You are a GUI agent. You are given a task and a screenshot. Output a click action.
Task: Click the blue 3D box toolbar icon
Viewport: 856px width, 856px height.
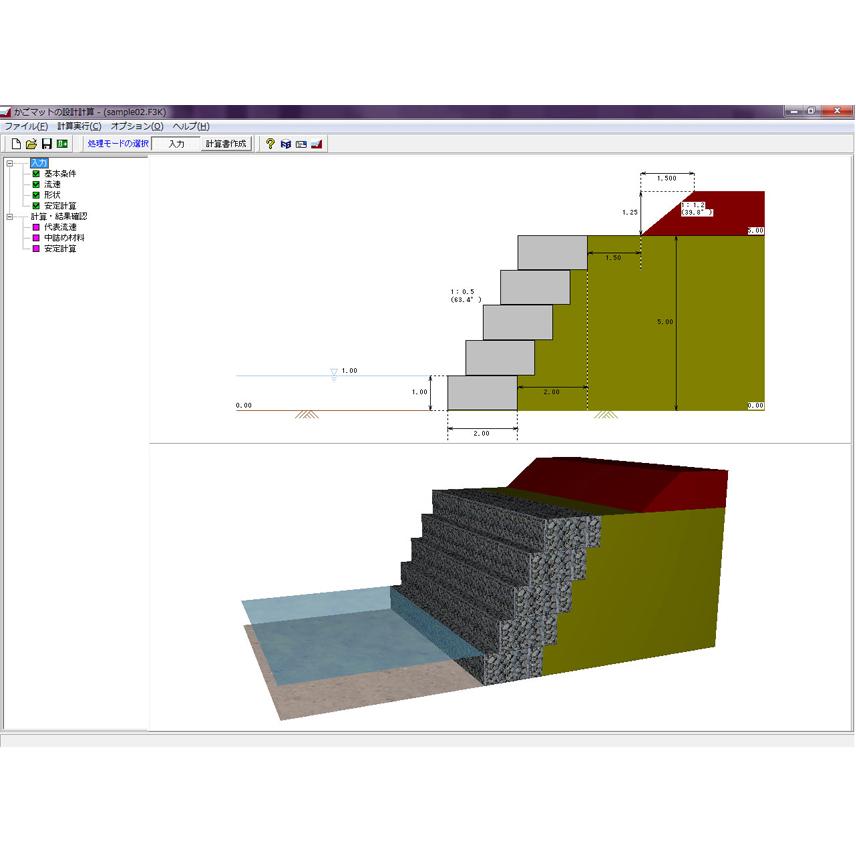point(286,144)
